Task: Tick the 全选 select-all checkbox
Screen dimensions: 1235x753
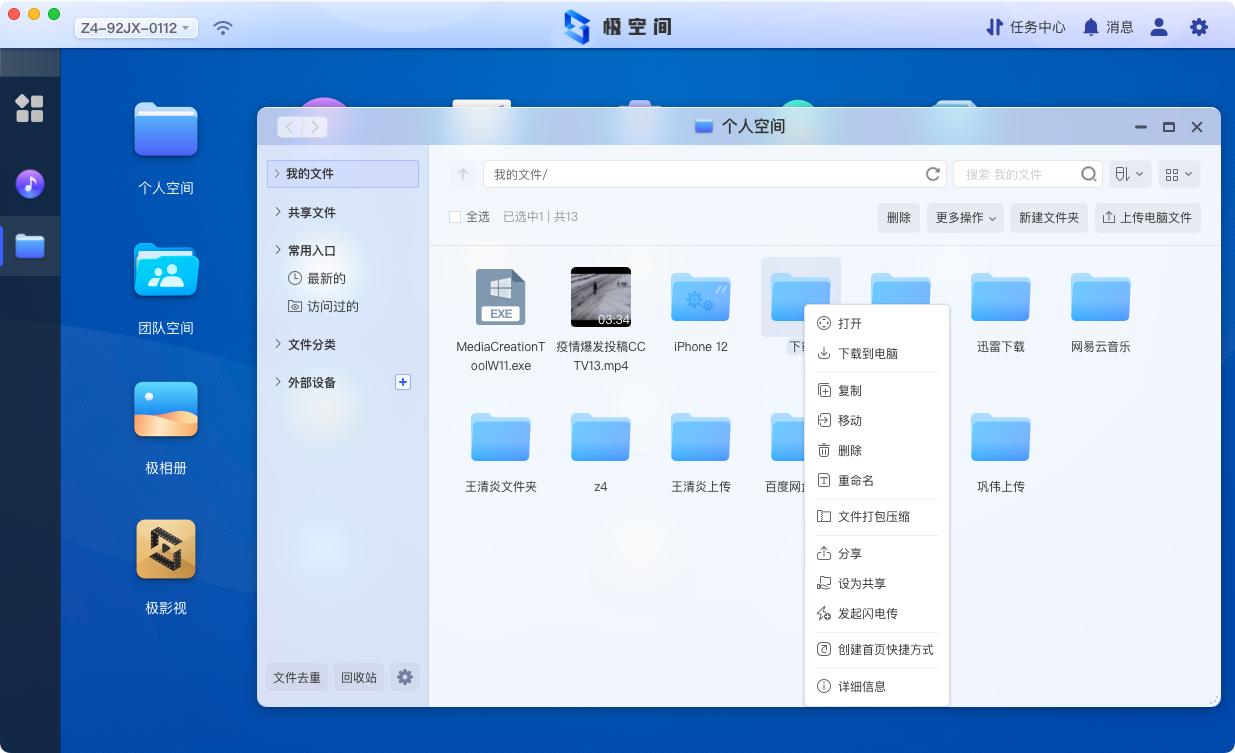Action: 455,217
